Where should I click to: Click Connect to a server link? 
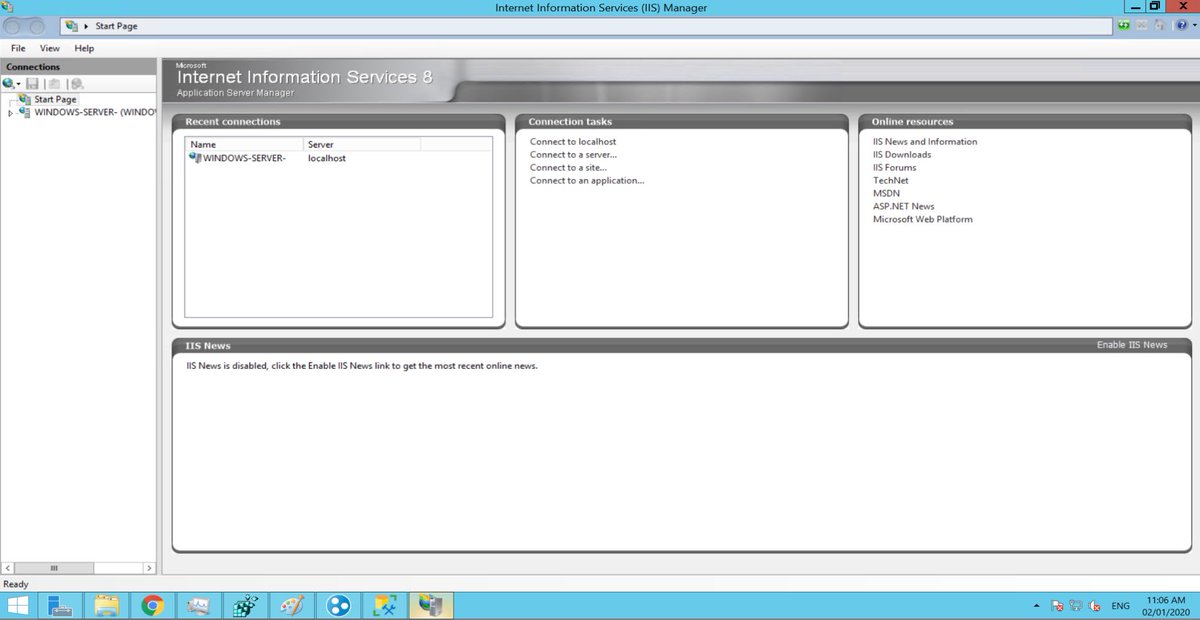(573, 155)
